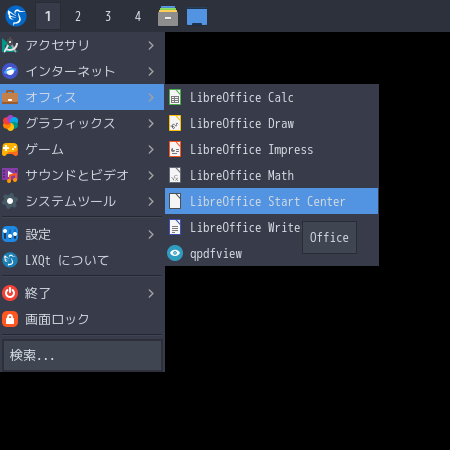This screenshot has width=450, height=450.
Task: Click the games controller icon
Action: 10,149
